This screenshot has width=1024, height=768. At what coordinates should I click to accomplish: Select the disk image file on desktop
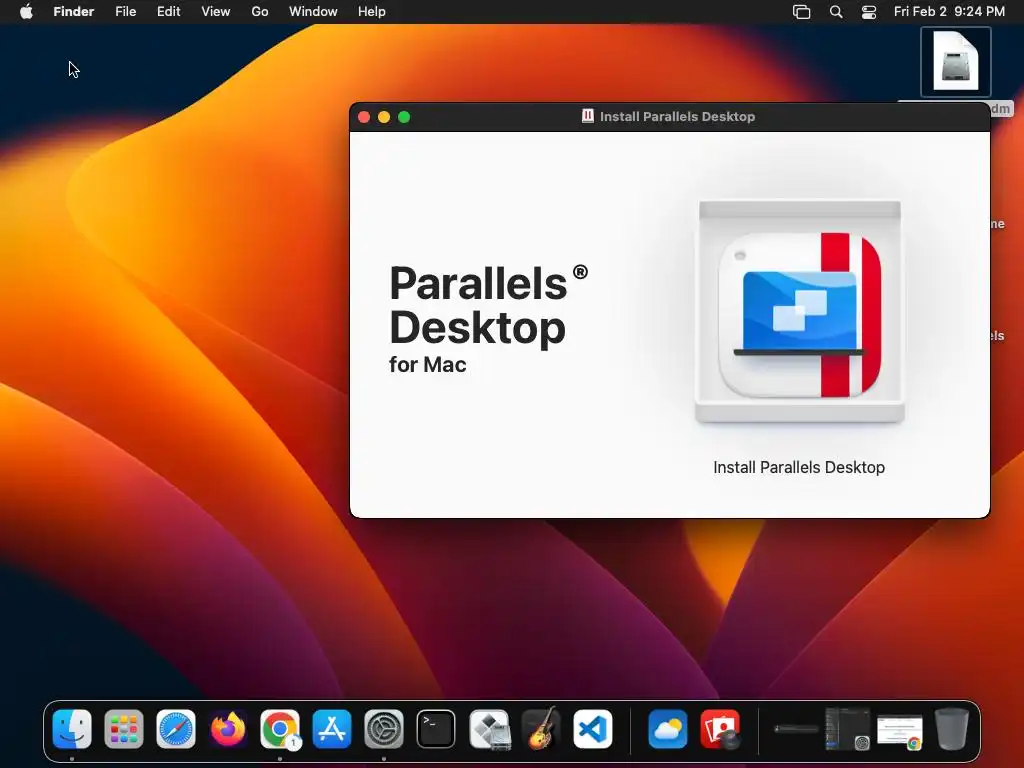(955, 61)
